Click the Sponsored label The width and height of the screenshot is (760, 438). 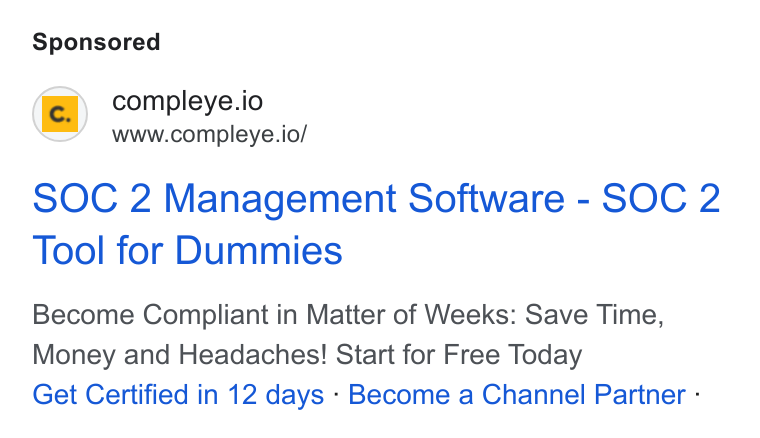pyautogui.click(x=96, y=42)
